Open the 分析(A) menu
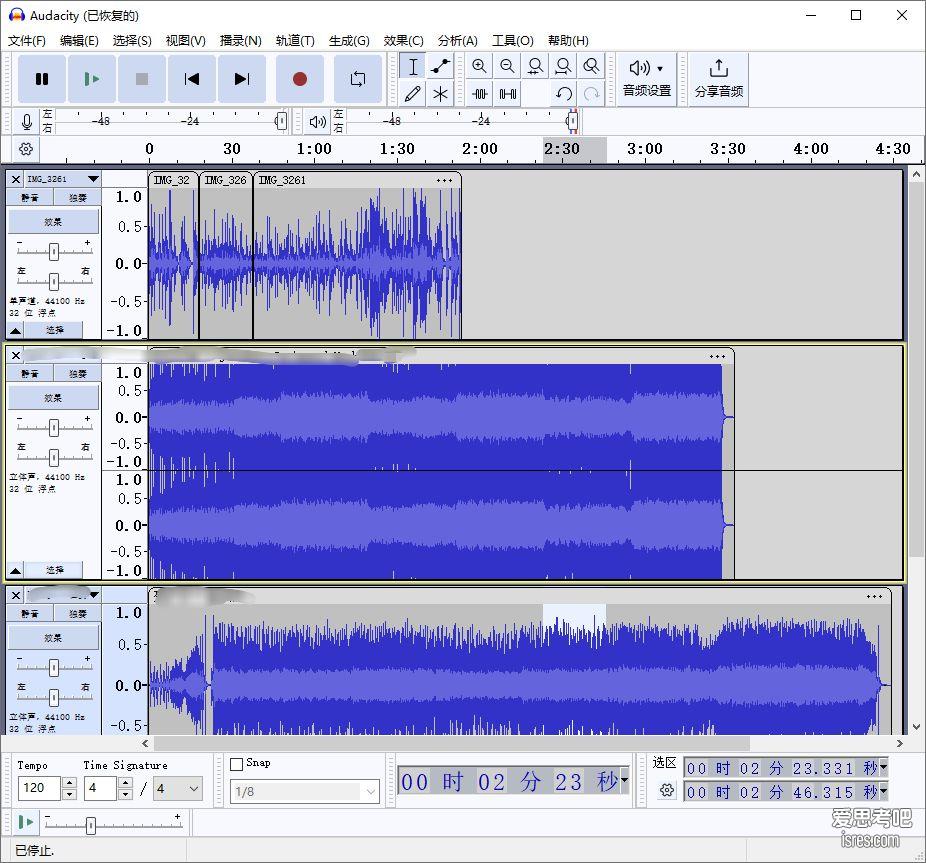Viewport: 926px width, 863px height. pos(457,40)
